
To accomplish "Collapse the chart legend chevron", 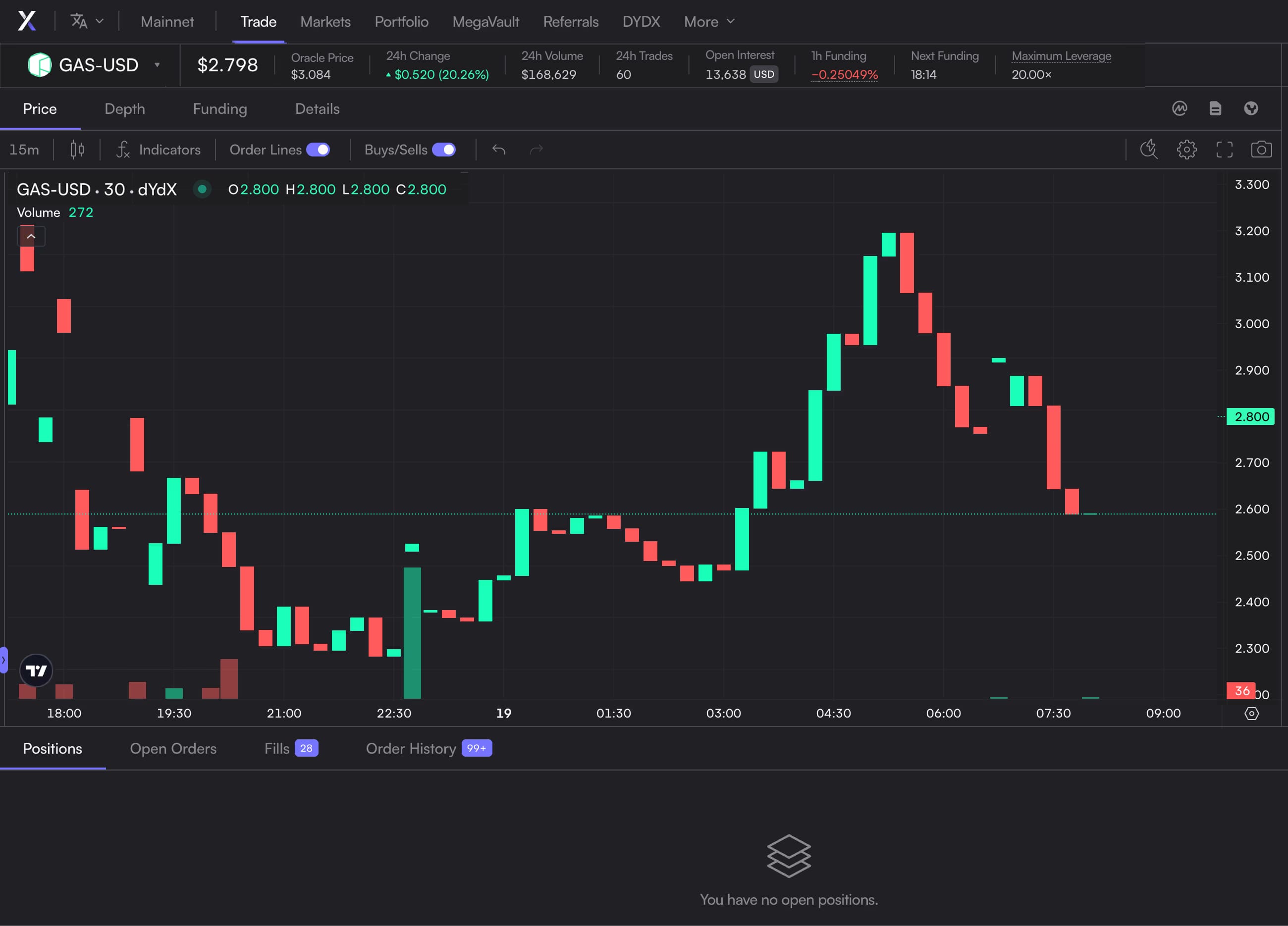I will coord(31,236).
